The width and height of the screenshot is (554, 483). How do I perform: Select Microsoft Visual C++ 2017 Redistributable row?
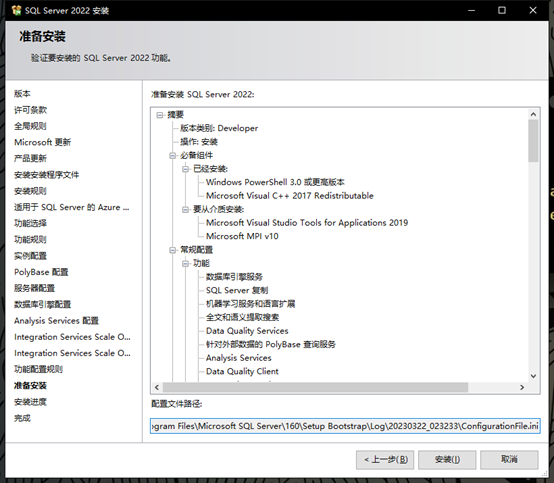coord(290,196)
